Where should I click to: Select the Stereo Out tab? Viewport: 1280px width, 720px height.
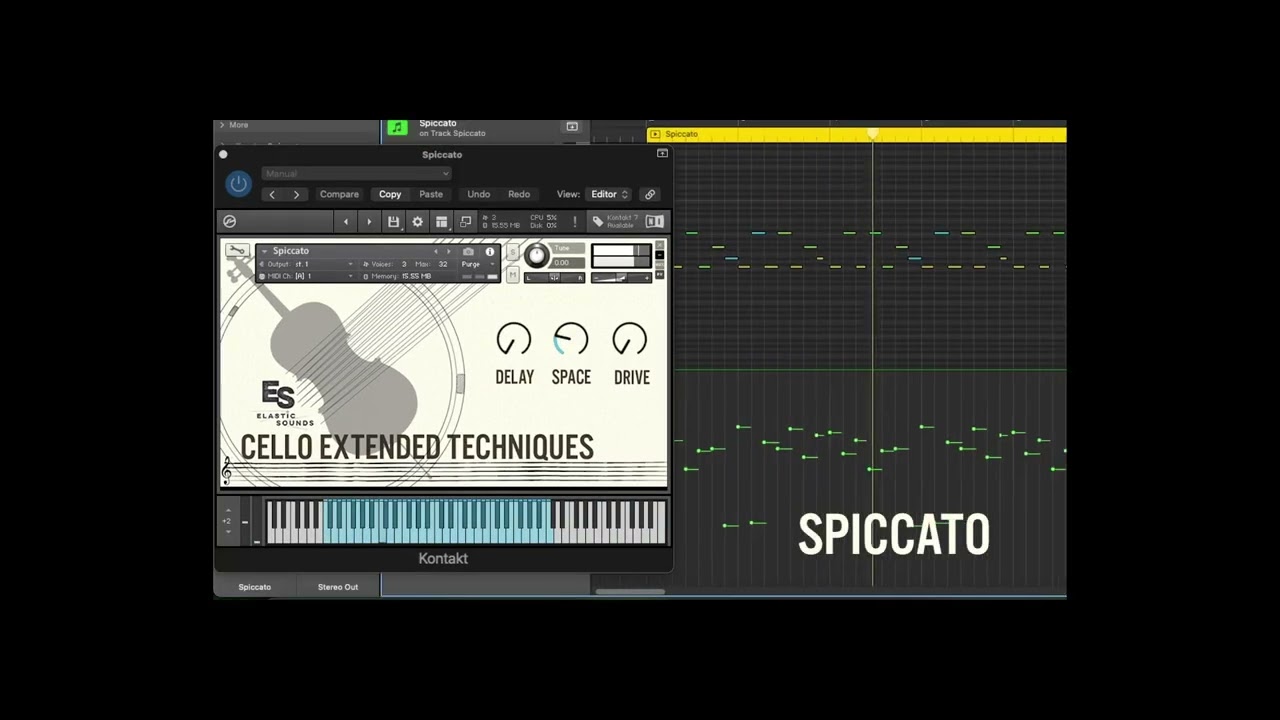[x=338, y=587]
